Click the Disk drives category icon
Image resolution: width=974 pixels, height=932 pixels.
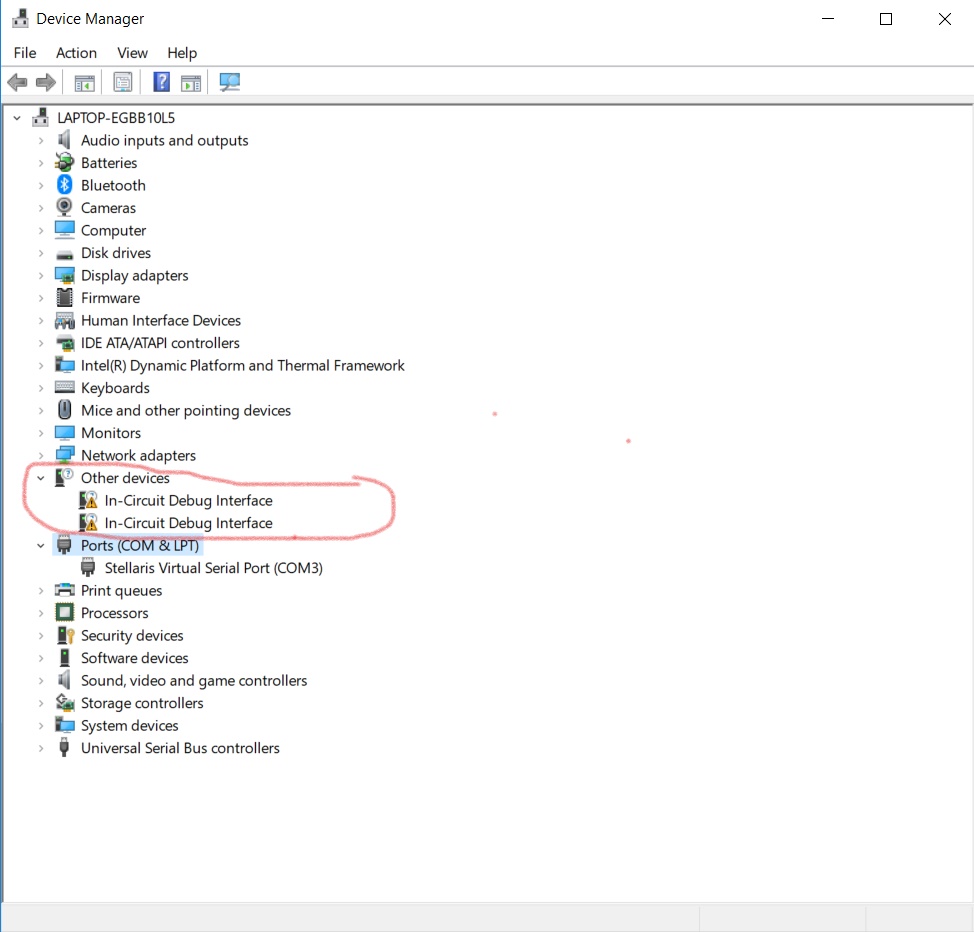[65, 255]
